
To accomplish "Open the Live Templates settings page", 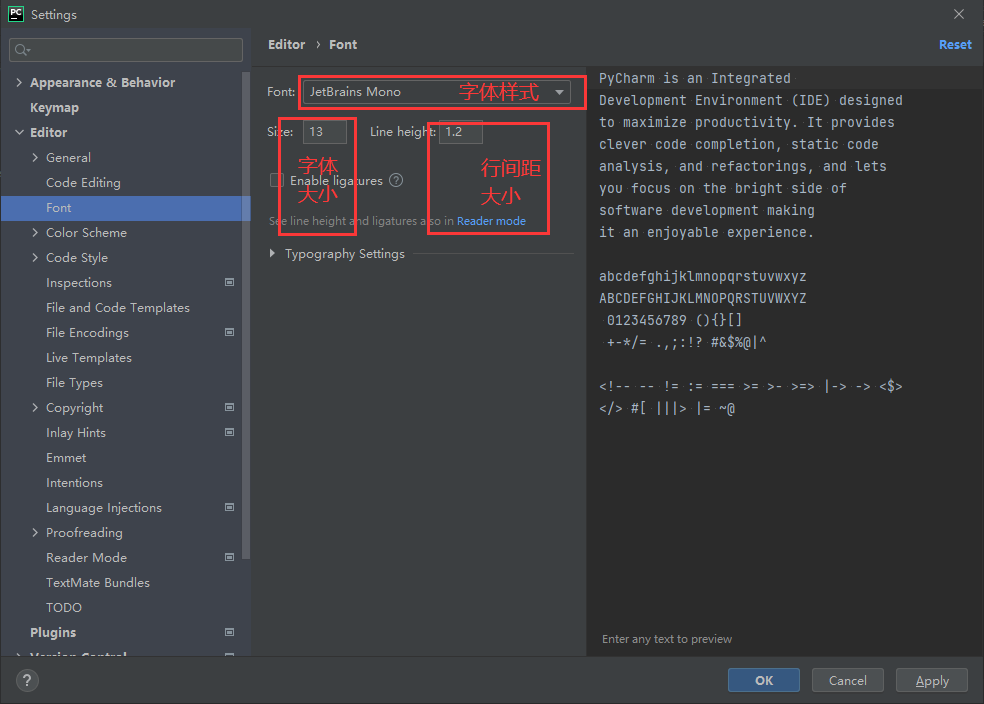I will pyautogui.click(x=88, y=358).
